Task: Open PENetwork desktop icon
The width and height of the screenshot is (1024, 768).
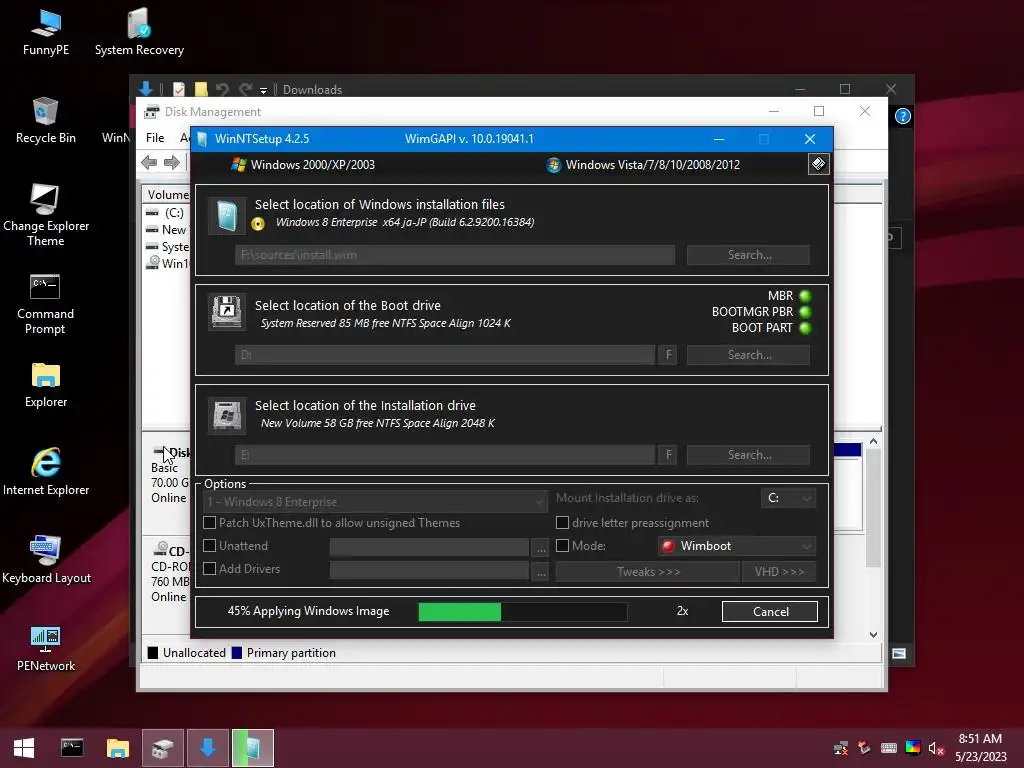Action: tap(46, 648)
